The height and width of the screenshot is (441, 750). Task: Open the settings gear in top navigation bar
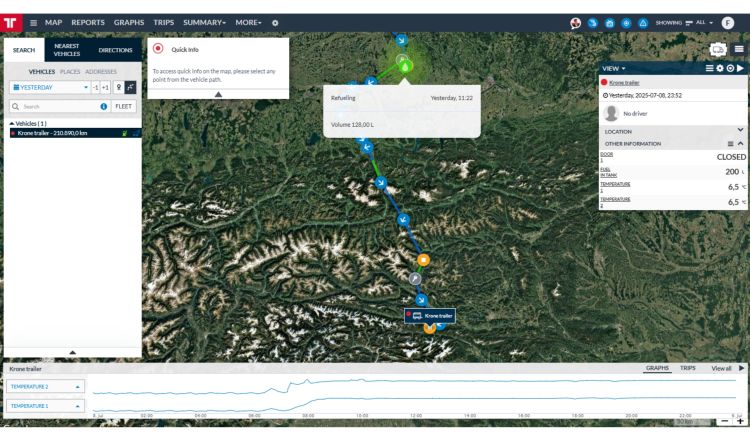click(x=275, y=22)
